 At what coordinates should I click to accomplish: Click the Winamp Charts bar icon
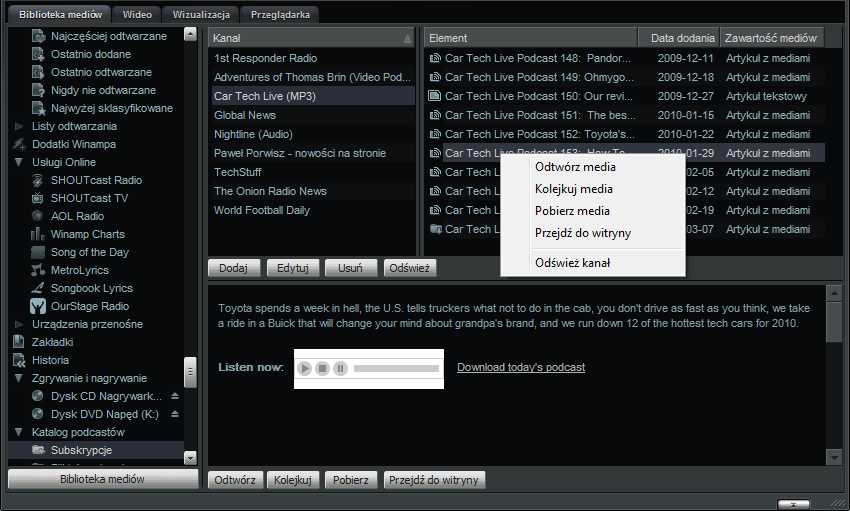[x=37, y=234]
